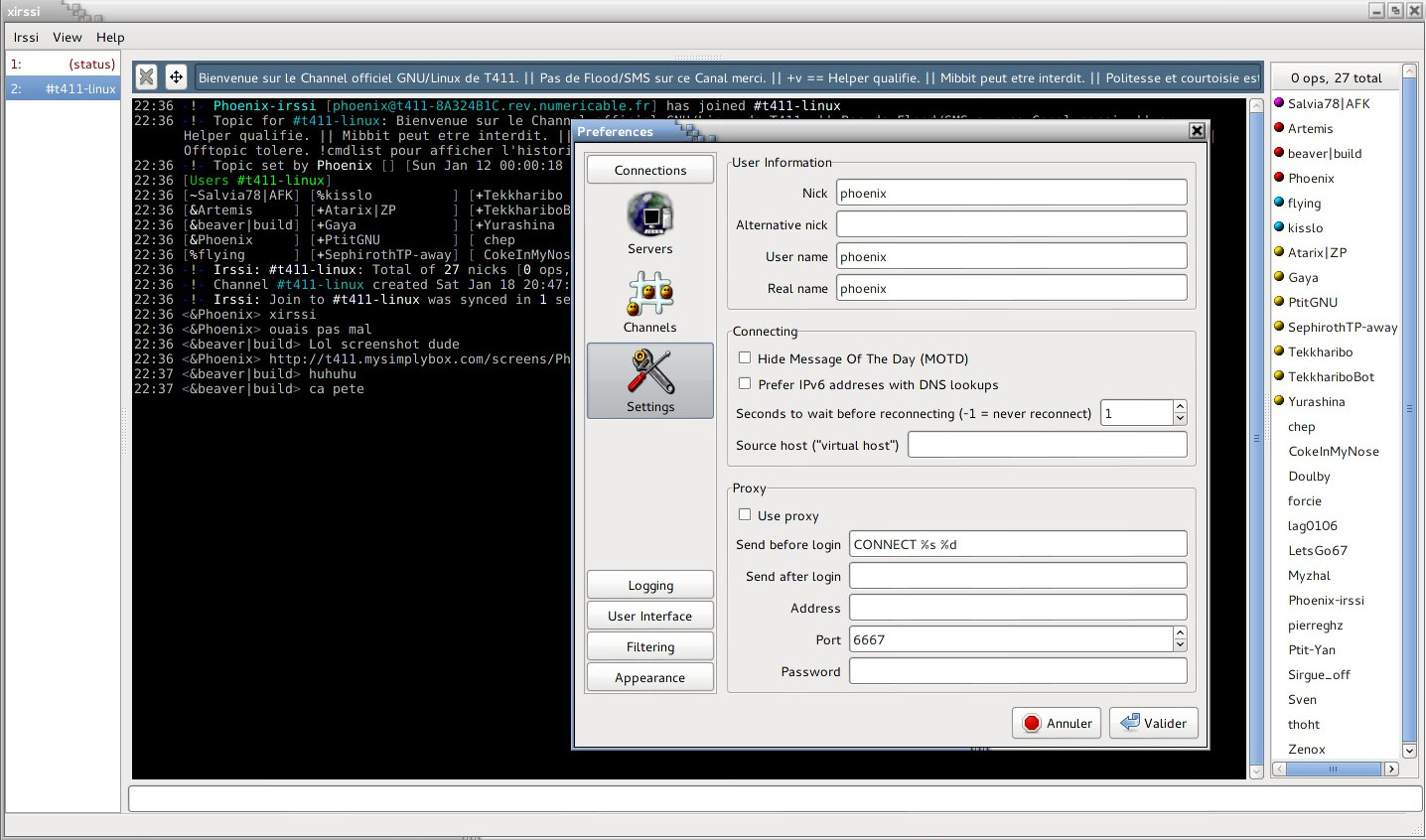1426x840 pixels.
Task: Click the Alternative nick input field
Action: point(1011,224)
